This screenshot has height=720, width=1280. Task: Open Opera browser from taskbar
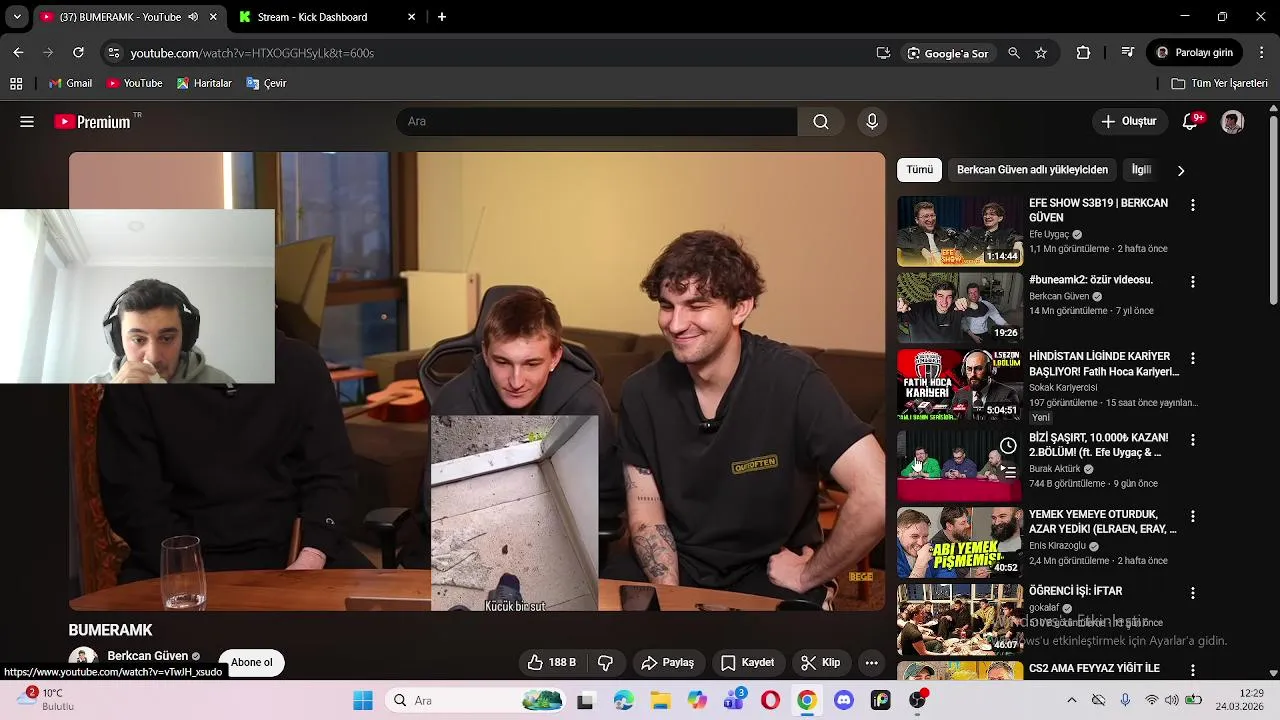pos(770,700)
